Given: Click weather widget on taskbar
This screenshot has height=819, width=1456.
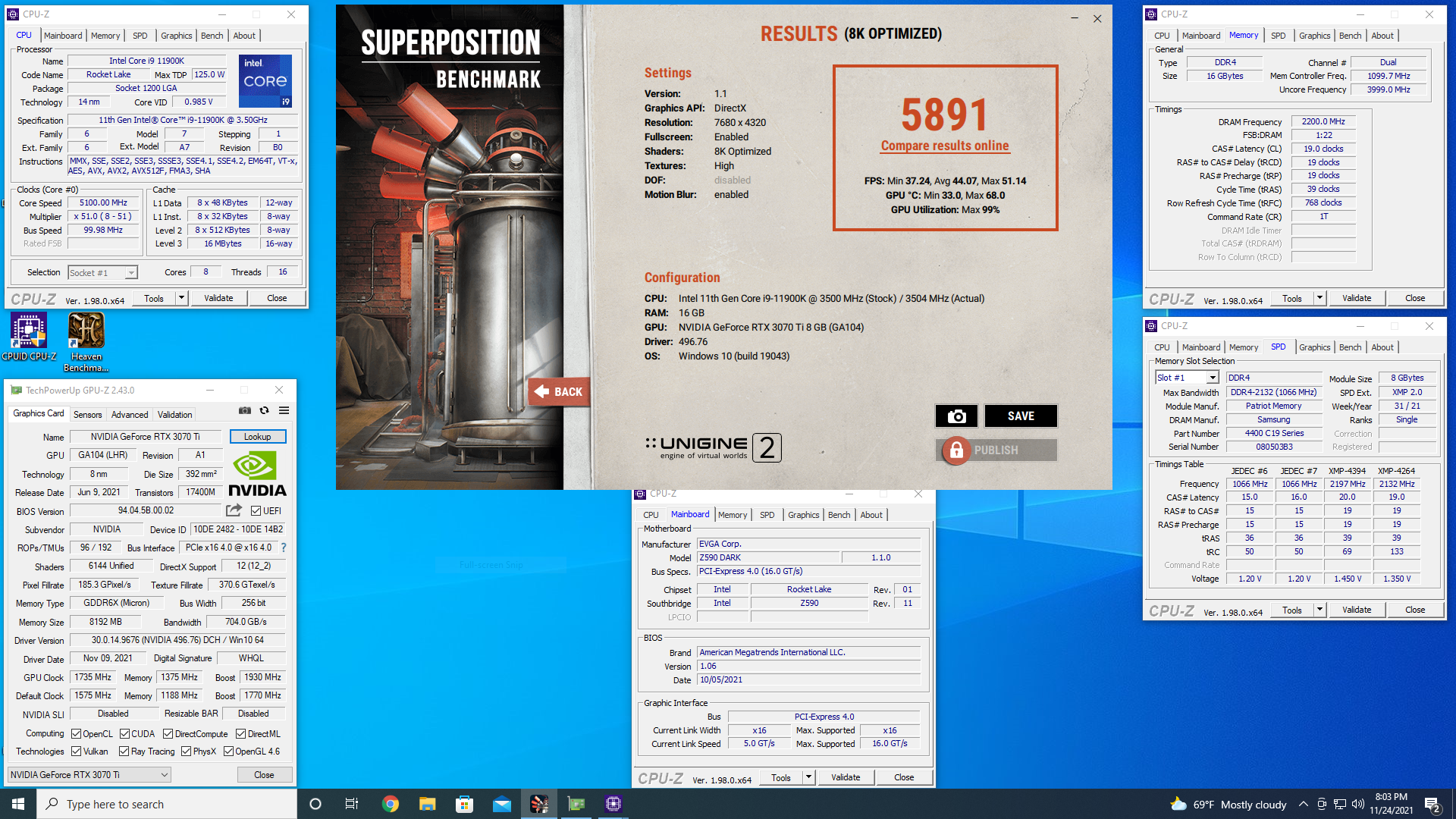Looking at the screenshot, I should click(x=1228, y=804).
